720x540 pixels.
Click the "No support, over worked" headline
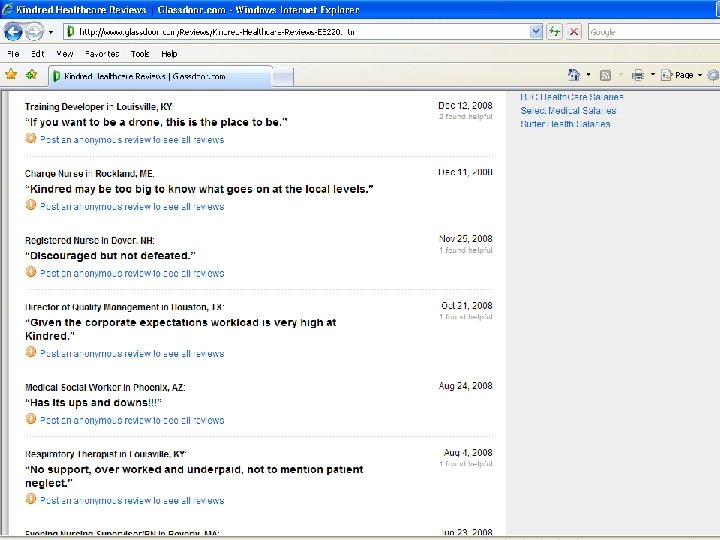coord(194,476)
